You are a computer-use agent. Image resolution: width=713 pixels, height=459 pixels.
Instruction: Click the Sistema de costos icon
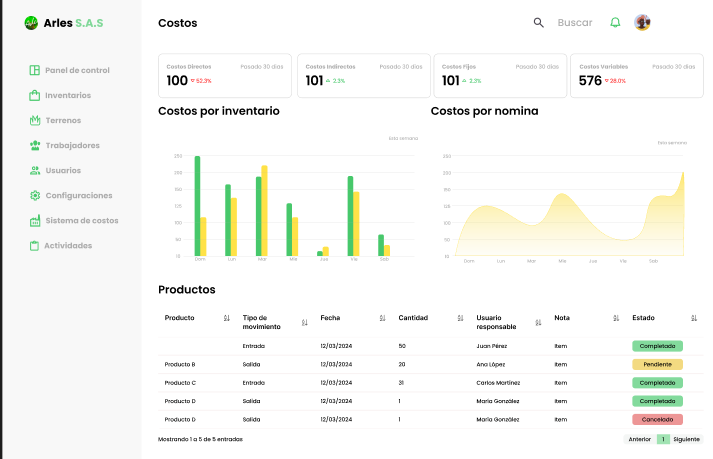point(35,220)
